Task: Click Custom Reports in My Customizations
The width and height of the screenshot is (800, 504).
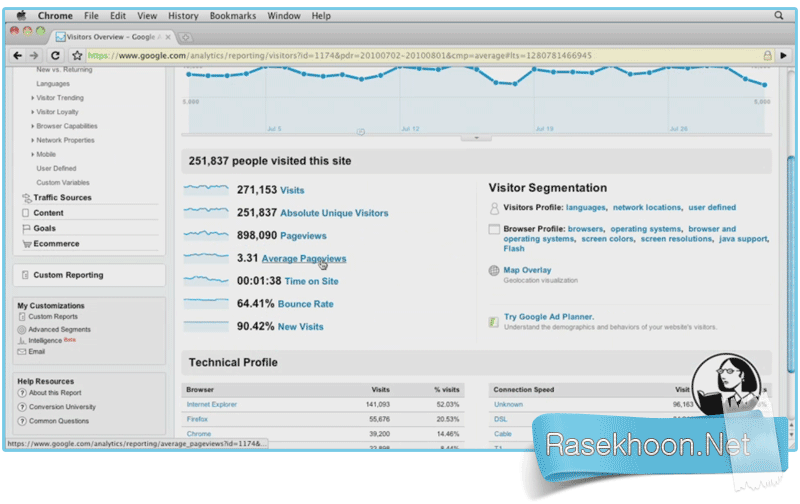Action: click(53, 317)
